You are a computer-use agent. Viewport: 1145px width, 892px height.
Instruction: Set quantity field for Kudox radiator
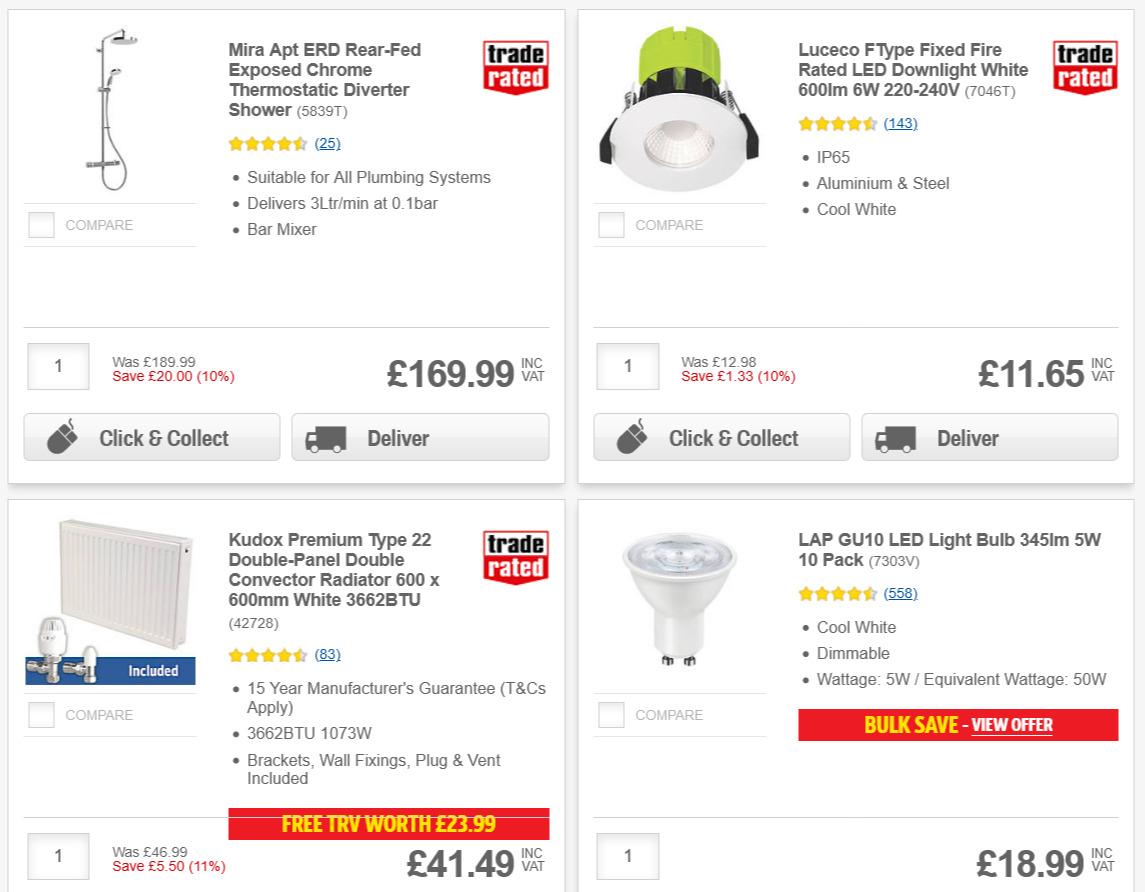pyautogui.click(x=57, y=856)
